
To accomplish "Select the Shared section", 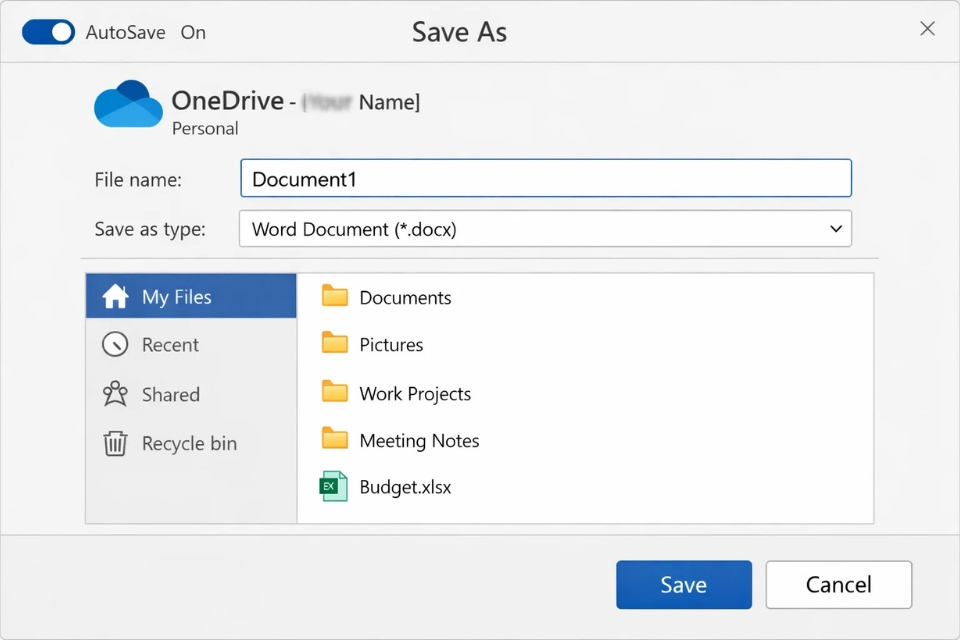I will click(172, 394).
